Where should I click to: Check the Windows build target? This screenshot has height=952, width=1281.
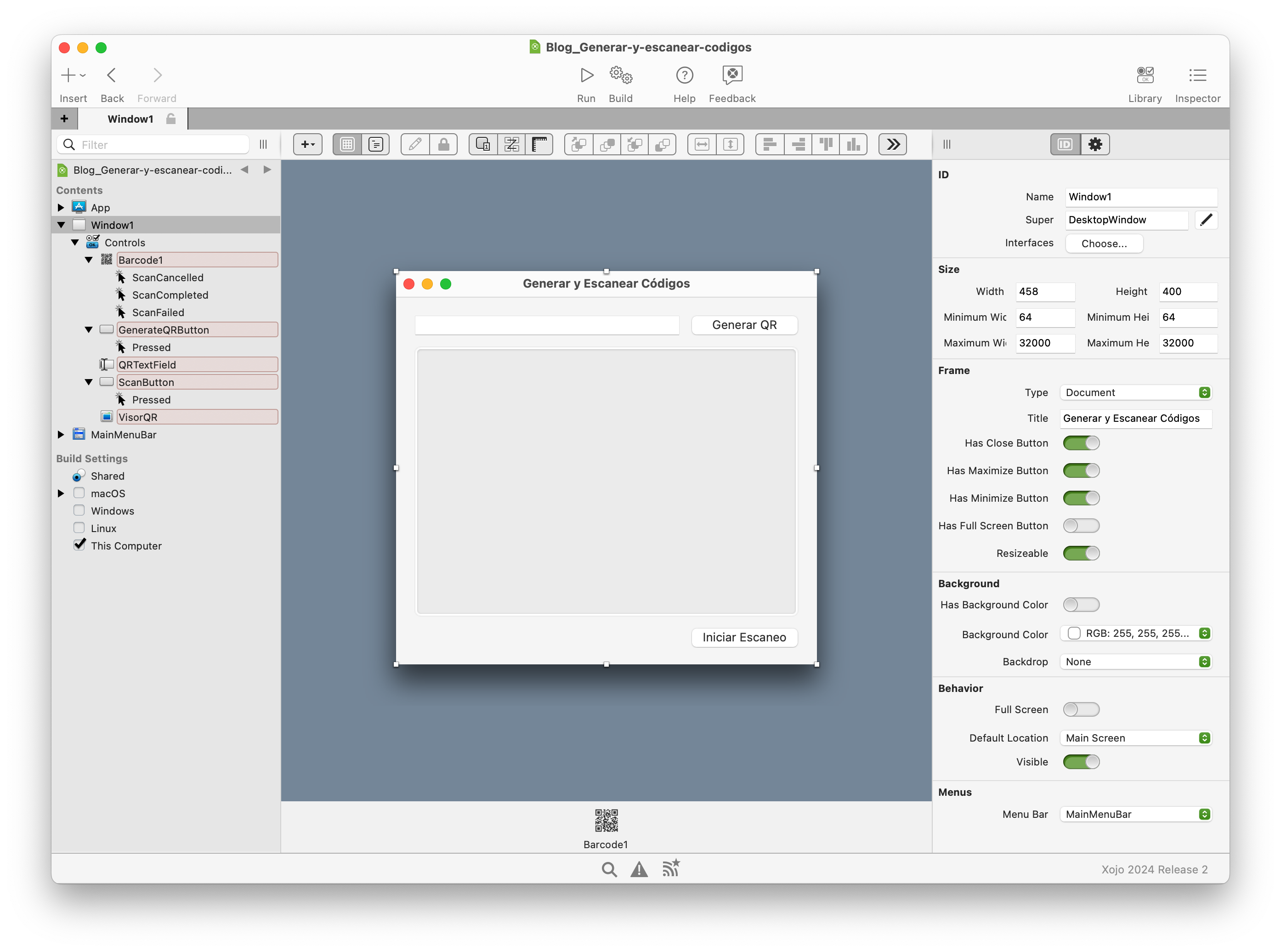pos(79,510)
